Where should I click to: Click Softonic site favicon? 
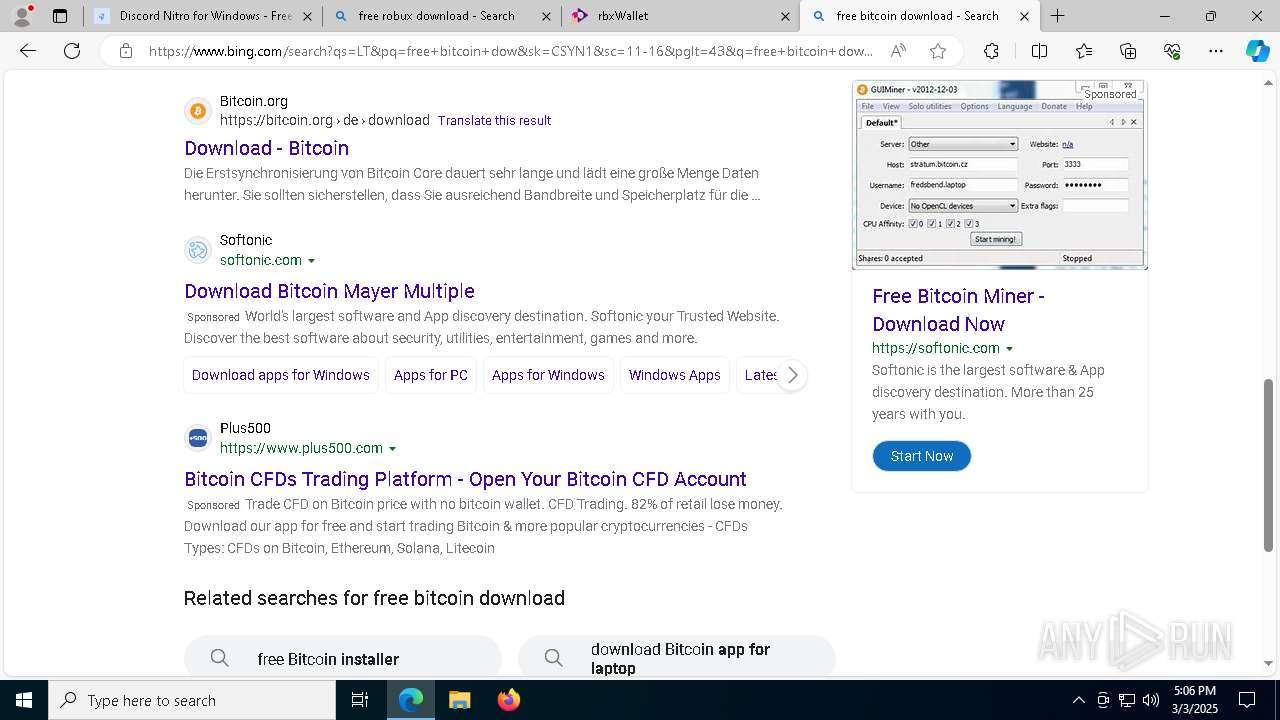click(x=198, y=250)
